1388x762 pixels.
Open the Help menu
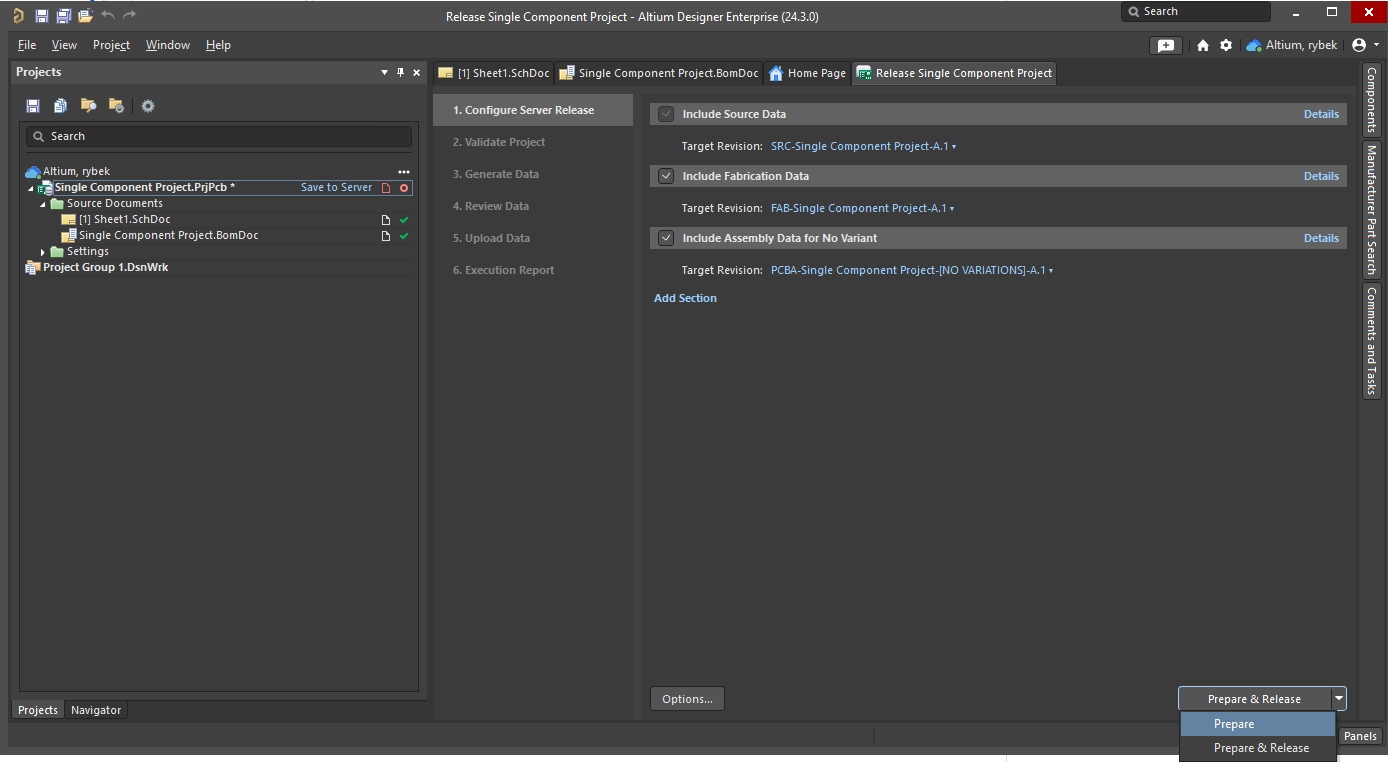(x=218, y=45)
